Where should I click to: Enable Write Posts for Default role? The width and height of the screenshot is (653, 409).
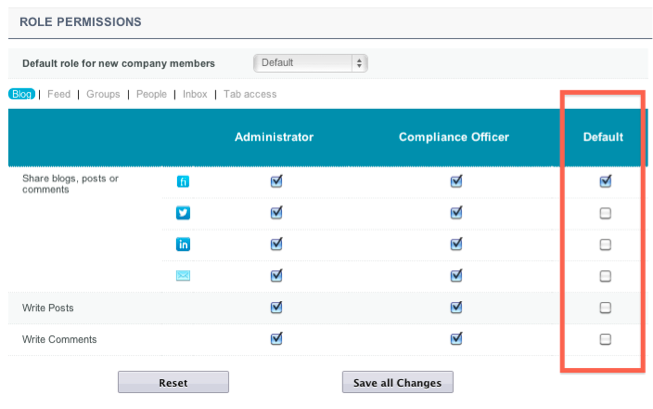tap(605, 308)
